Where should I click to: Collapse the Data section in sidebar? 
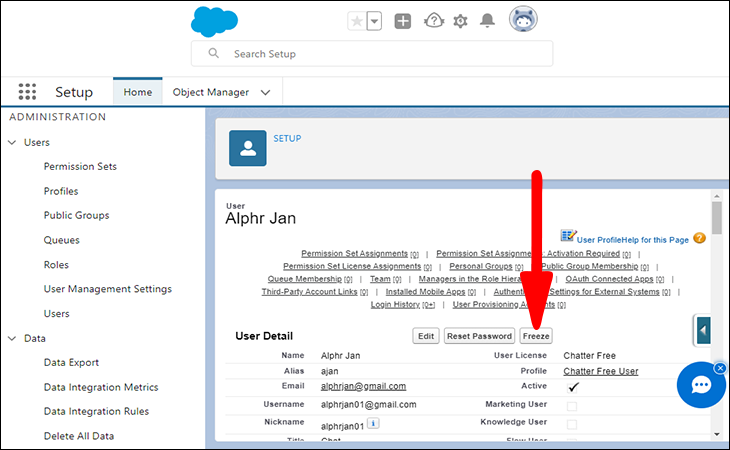pos(12,338)
